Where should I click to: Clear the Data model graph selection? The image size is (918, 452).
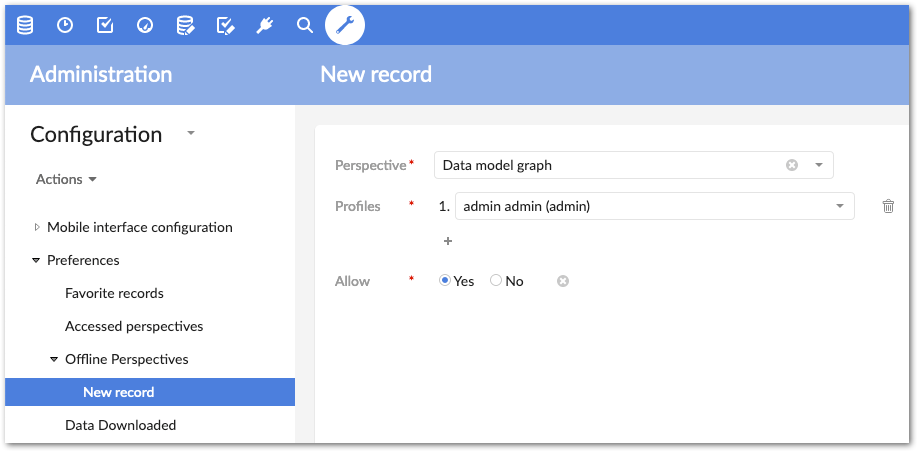pyautogui.click(x=792, y=165)
